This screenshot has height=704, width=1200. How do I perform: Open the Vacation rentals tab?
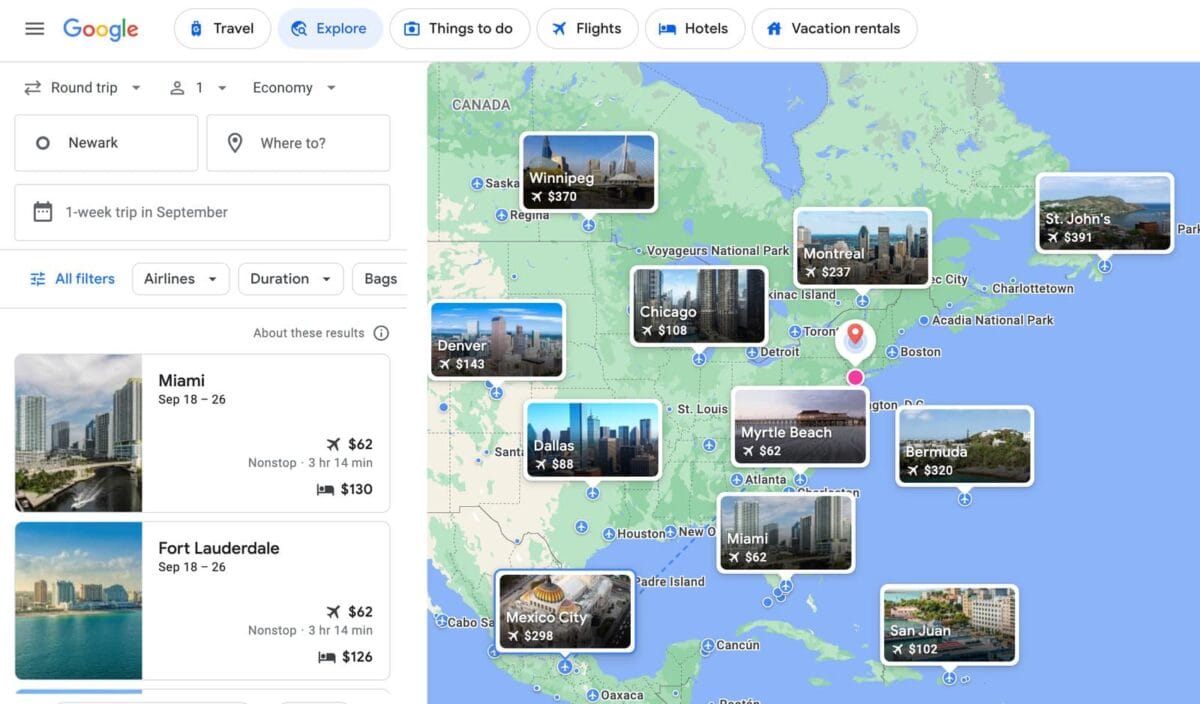pyautogui.click(x=834, y=29)
